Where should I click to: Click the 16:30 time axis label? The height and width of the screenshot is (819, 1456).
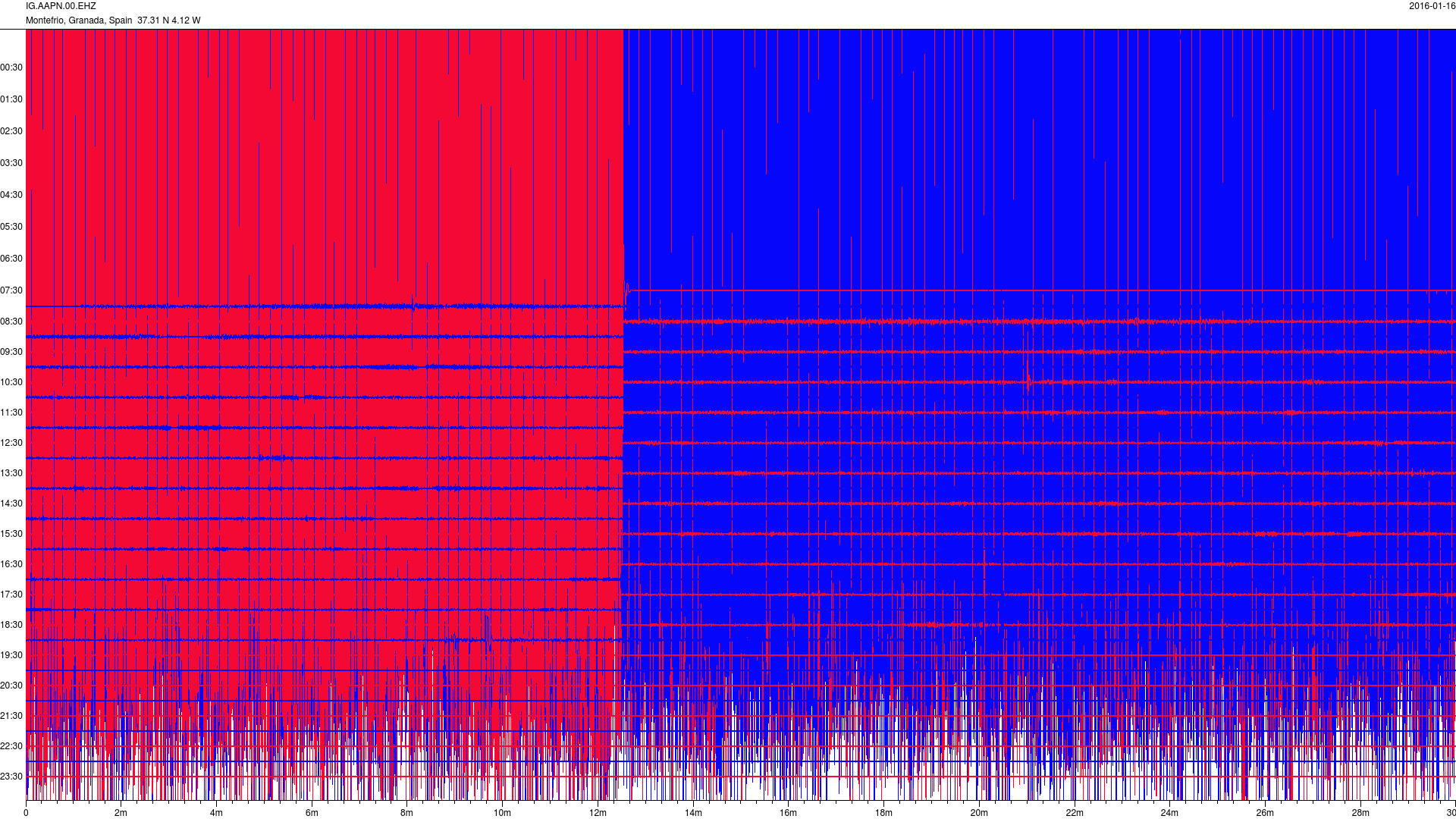11,564
